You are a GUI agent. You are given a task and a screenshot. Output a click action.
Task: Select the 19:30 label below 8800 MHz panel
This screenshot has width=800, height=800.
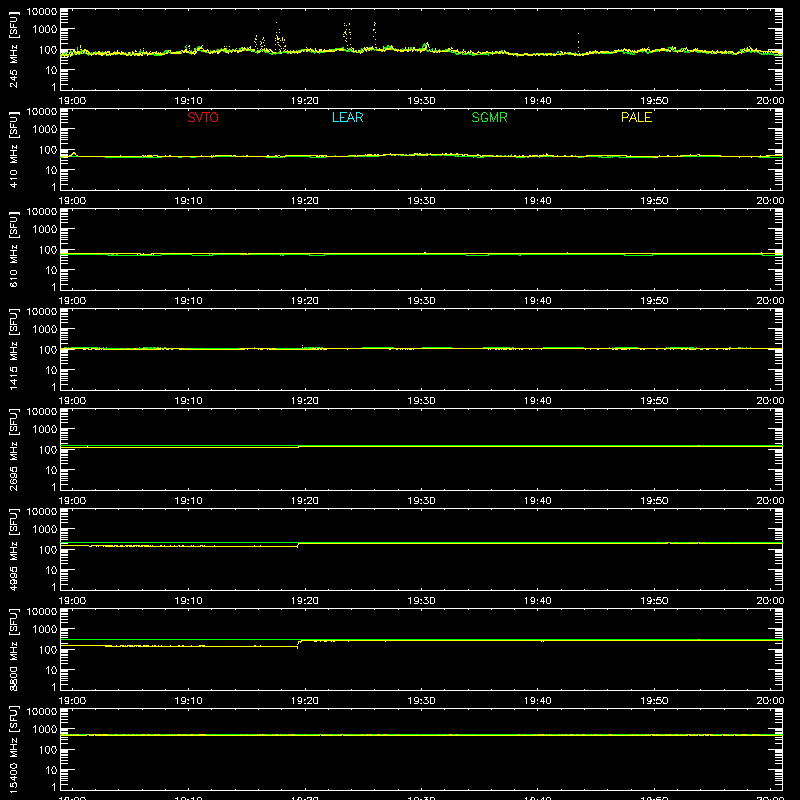click(x=421, y=701)
